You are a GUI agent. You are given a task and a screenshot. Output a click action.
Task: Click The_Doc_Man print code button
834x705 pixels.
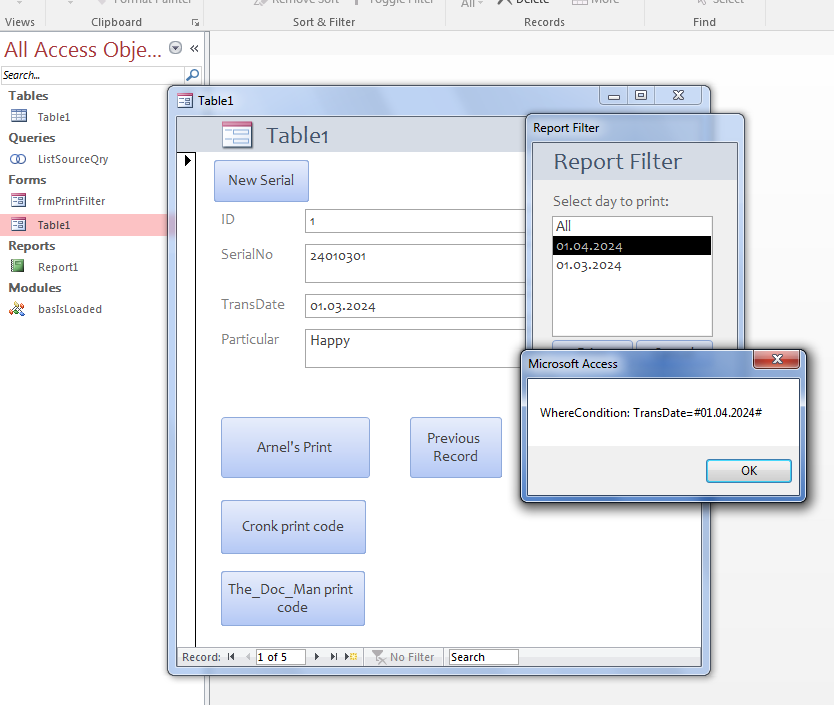click(x=293, y=599)
